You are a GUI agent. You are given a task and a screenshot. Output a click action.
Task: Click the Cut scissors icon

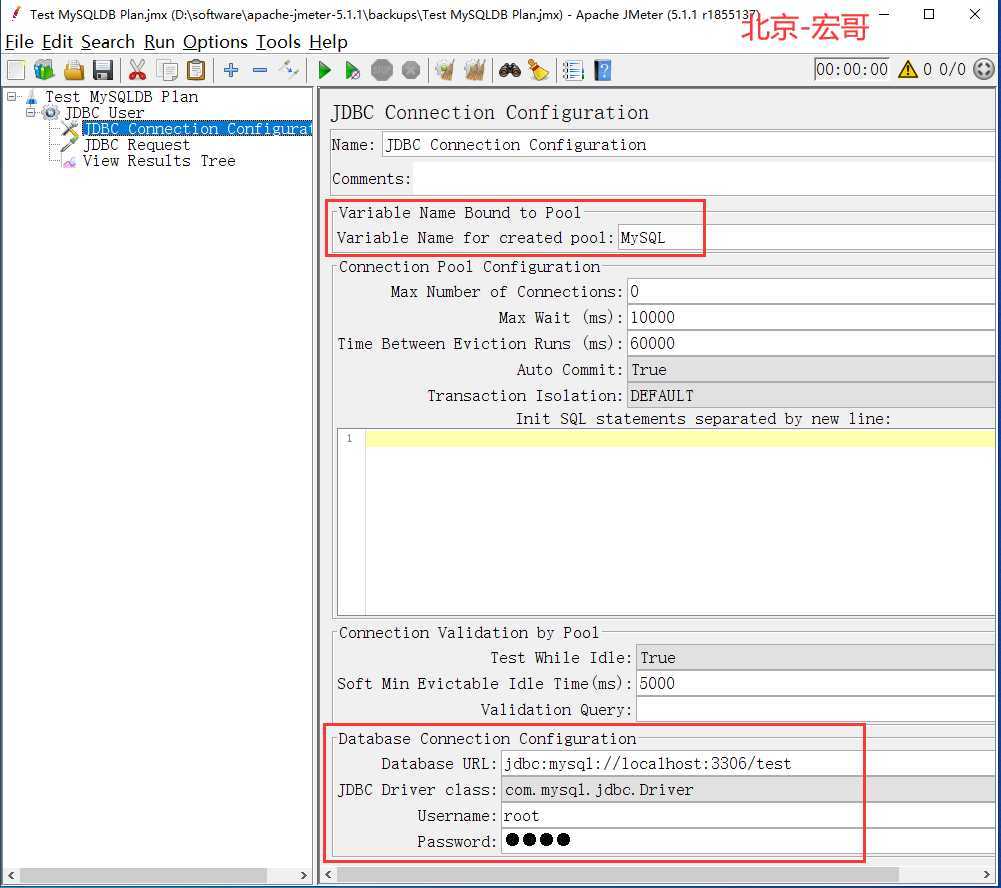(137, 70)
